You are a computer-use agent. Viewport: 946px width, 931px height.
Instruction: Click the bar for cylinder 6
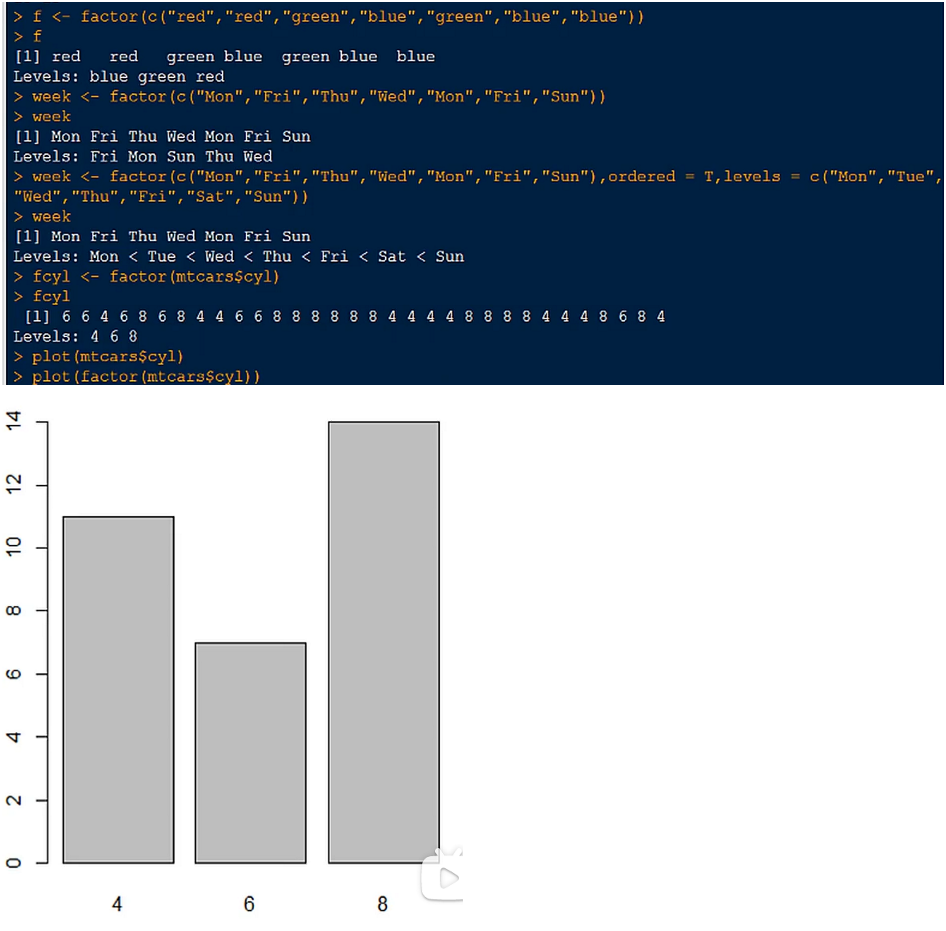250,752
